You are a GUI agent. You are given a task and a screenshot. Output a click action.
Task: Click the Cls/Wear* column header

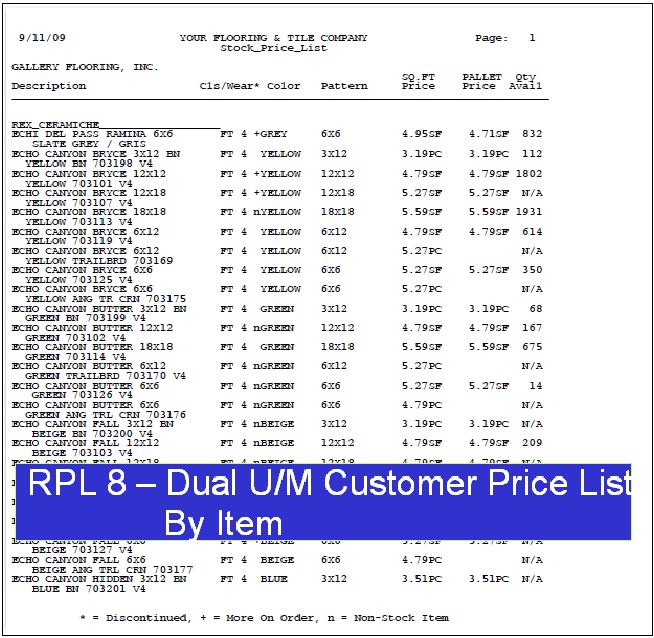point(229,86)
